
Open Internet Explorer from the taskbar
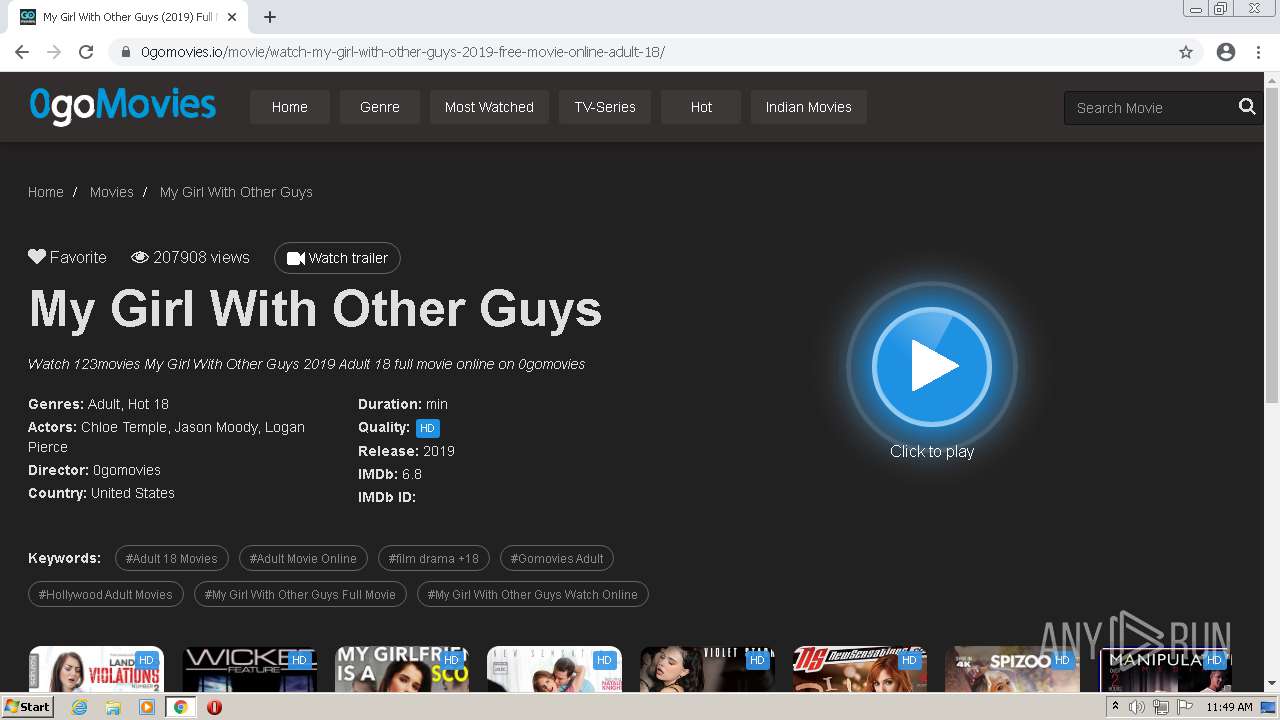point(80,707)
